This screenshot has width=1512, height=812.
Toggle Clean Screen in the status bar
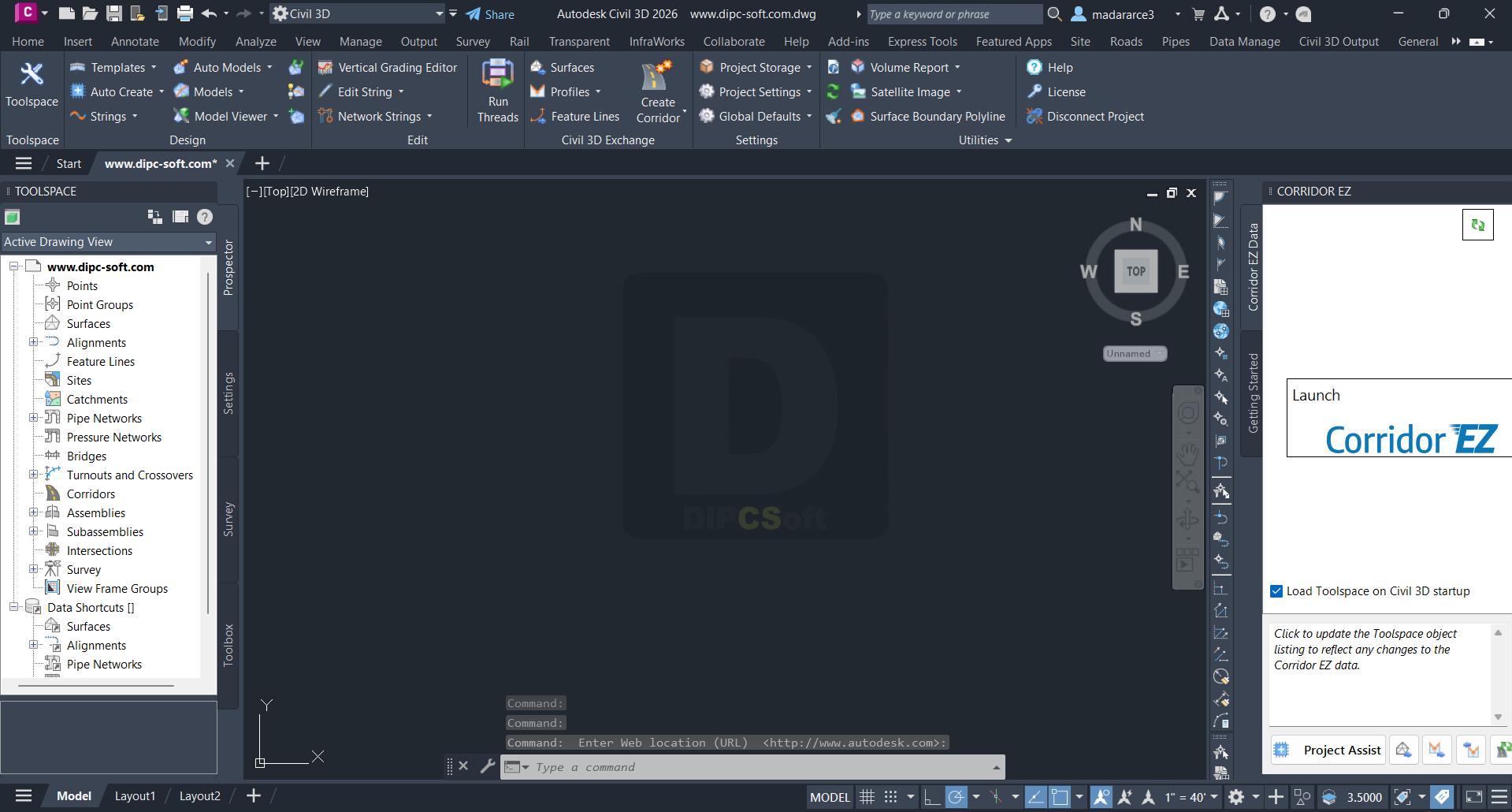point(1474,797)
